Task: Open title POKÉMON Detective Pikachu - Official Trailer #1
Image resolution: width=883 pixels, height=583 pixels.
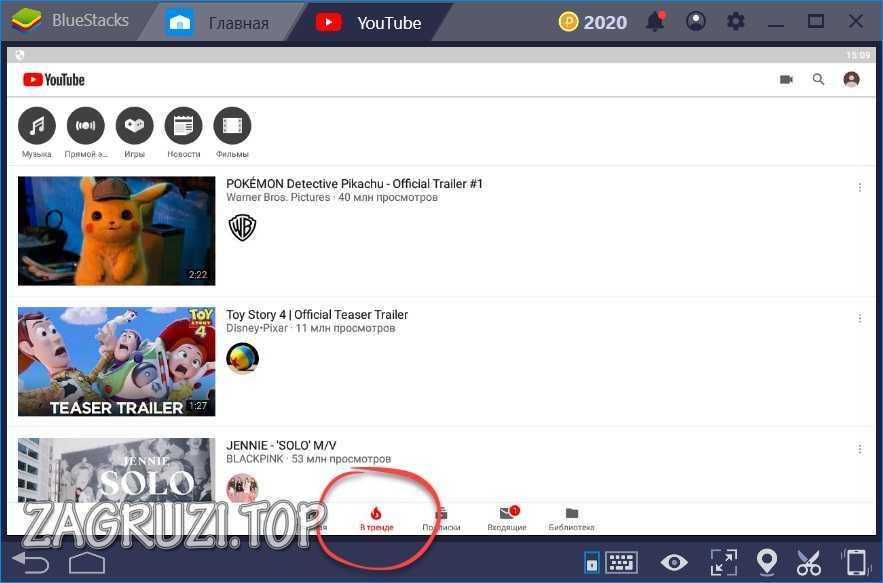Action: pyautogui.click(x=354, y=184)
